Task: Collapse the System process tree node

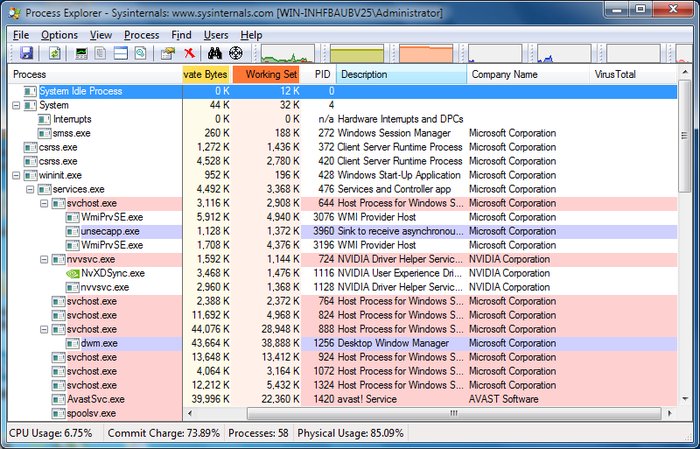Action: (x=16, y=105)
